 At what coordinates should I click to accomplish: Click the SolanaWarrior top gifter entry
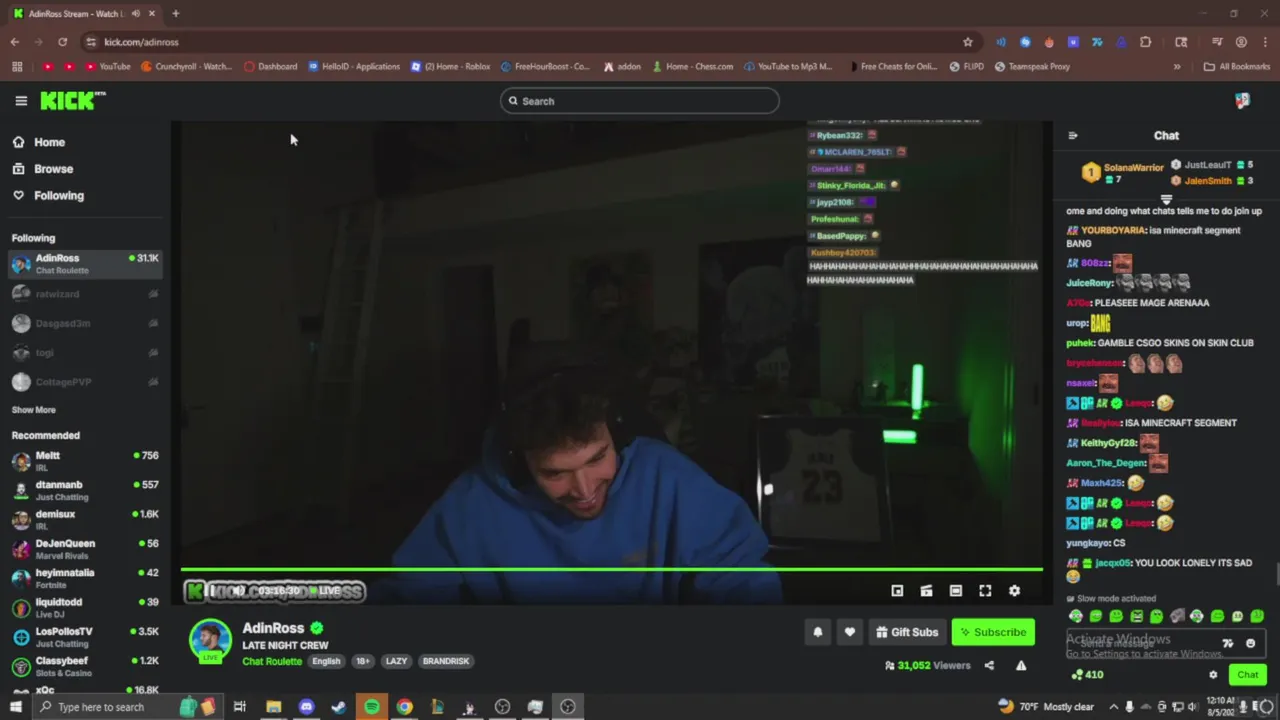(1123, 172)
